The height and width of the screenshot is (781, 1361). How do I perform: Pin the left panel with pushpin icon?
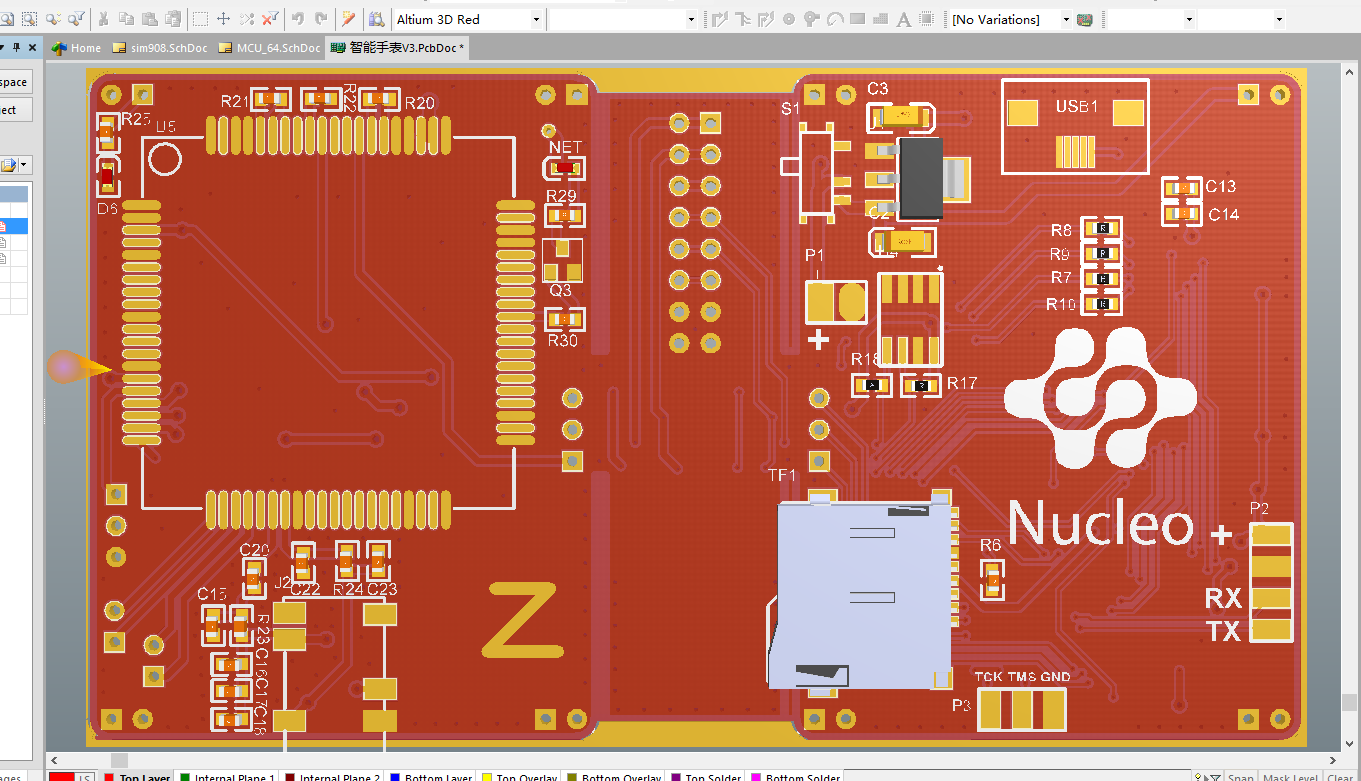[x=16, y=47]
